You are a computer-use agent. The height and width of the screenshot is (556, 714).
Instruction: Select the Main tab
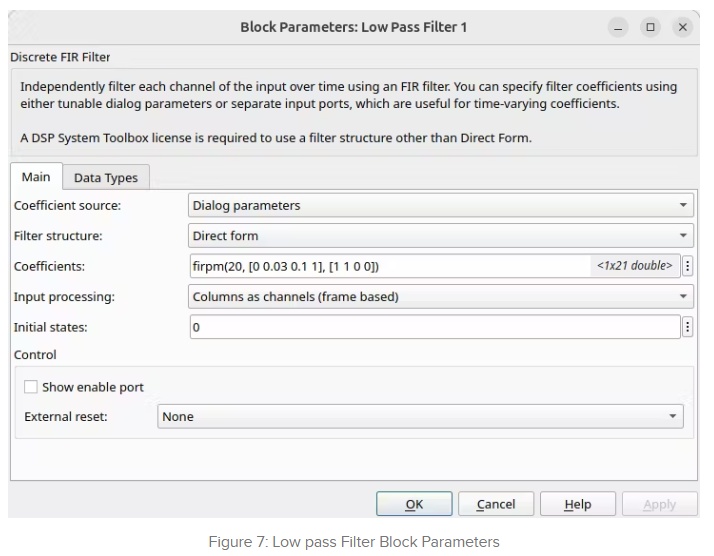point(36,177)
